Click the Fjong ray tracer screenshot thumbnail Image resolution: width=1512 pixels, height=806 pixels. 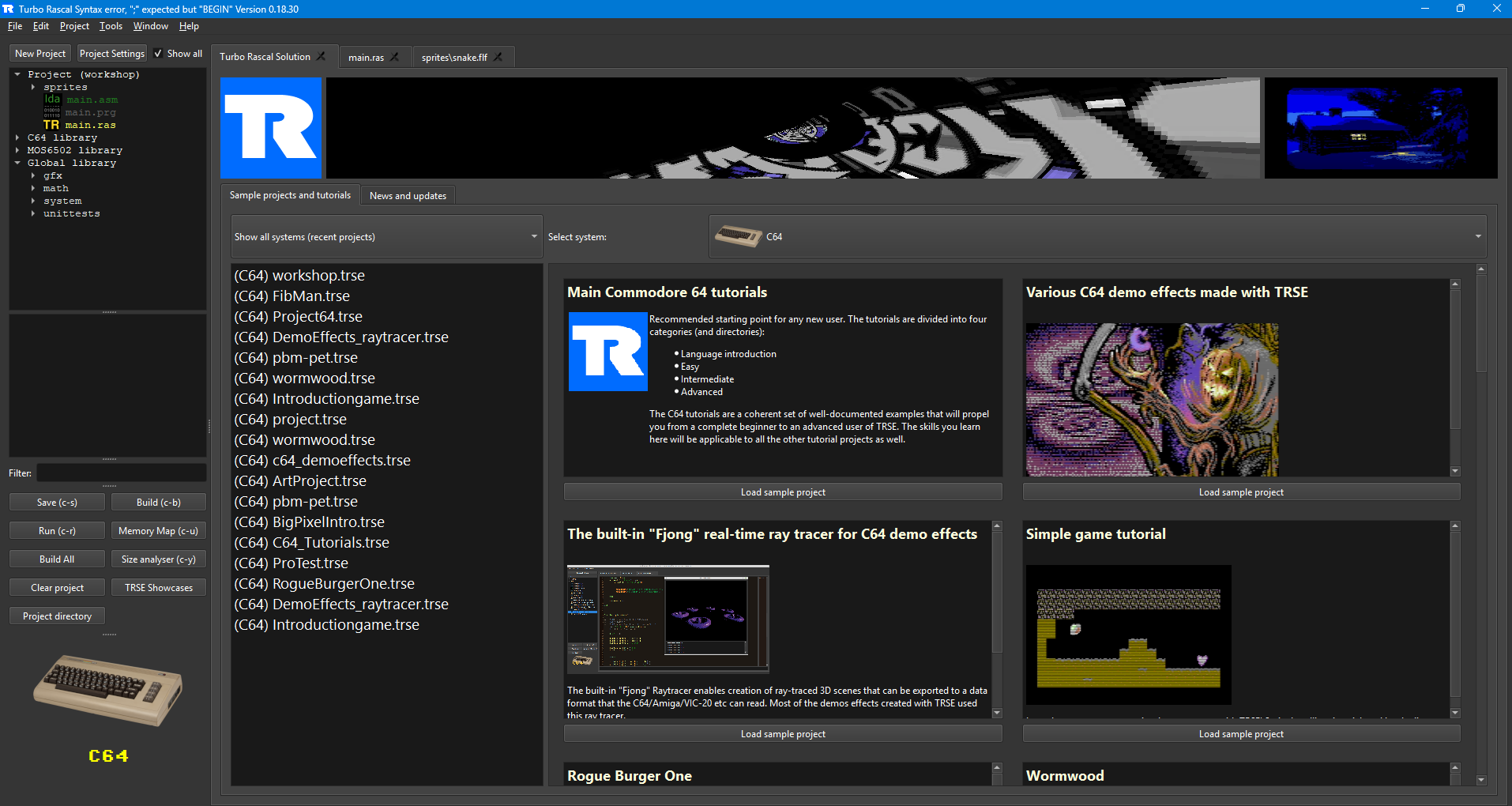tap(668, 619)
